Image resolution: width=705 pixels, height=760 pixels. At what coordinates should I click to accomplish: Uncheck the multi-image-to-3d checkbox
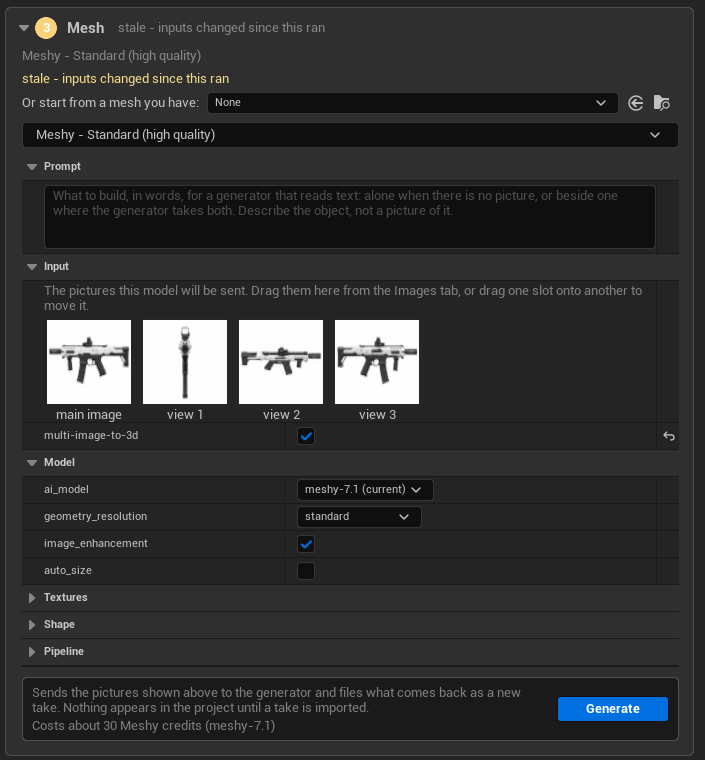pyautogui.click(x=306, y=436)
